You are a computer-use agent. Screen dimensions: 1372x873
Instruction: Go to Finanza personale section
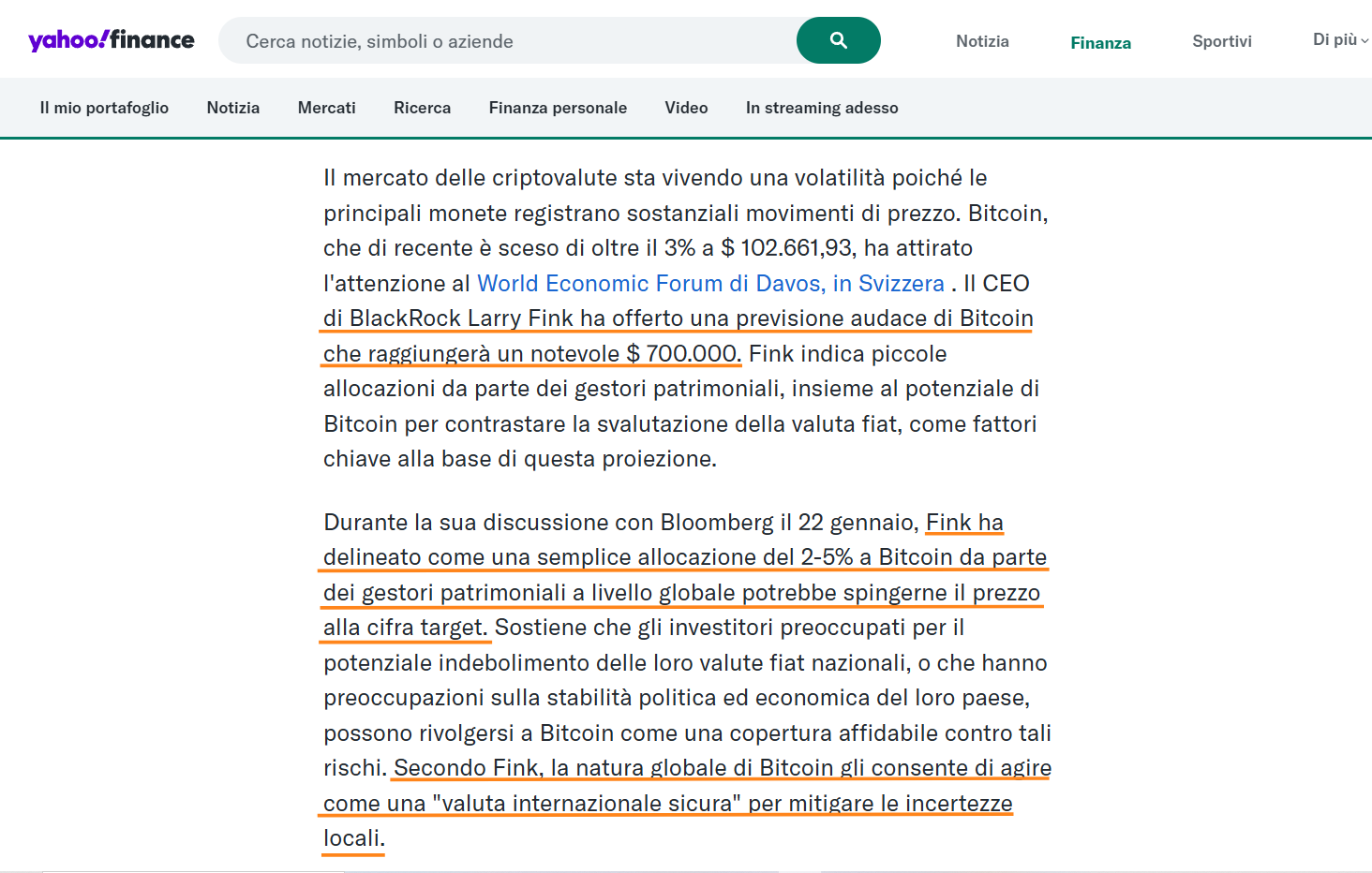coord(558,108)
